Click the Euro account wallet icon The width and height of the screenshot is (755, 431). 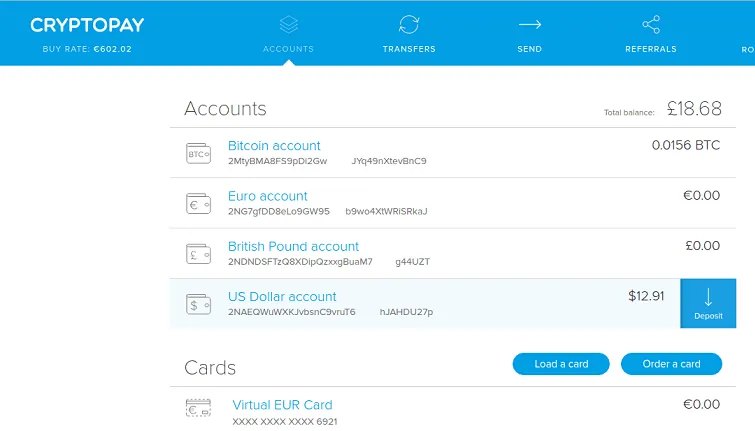point(198,204)
